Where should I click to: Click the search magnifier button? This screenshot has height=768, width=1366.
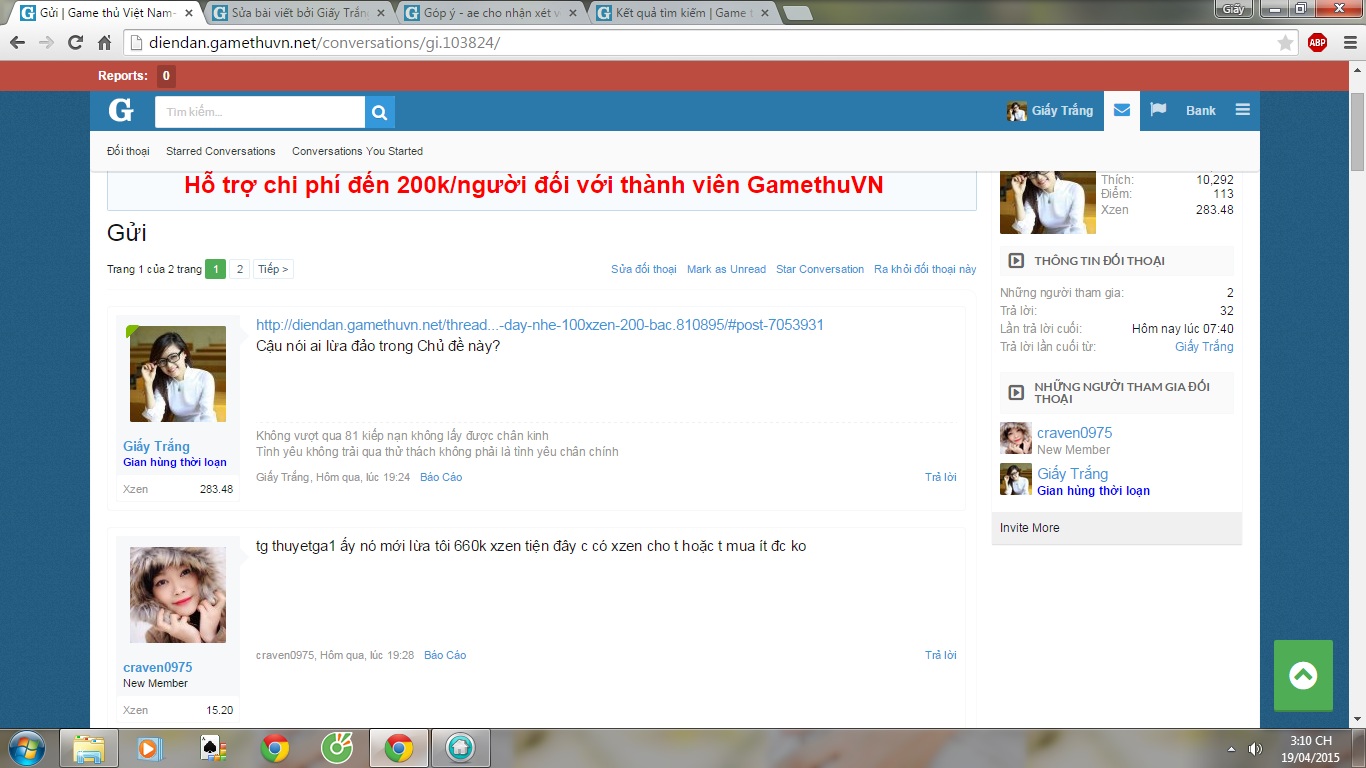[x=380, y=112]
